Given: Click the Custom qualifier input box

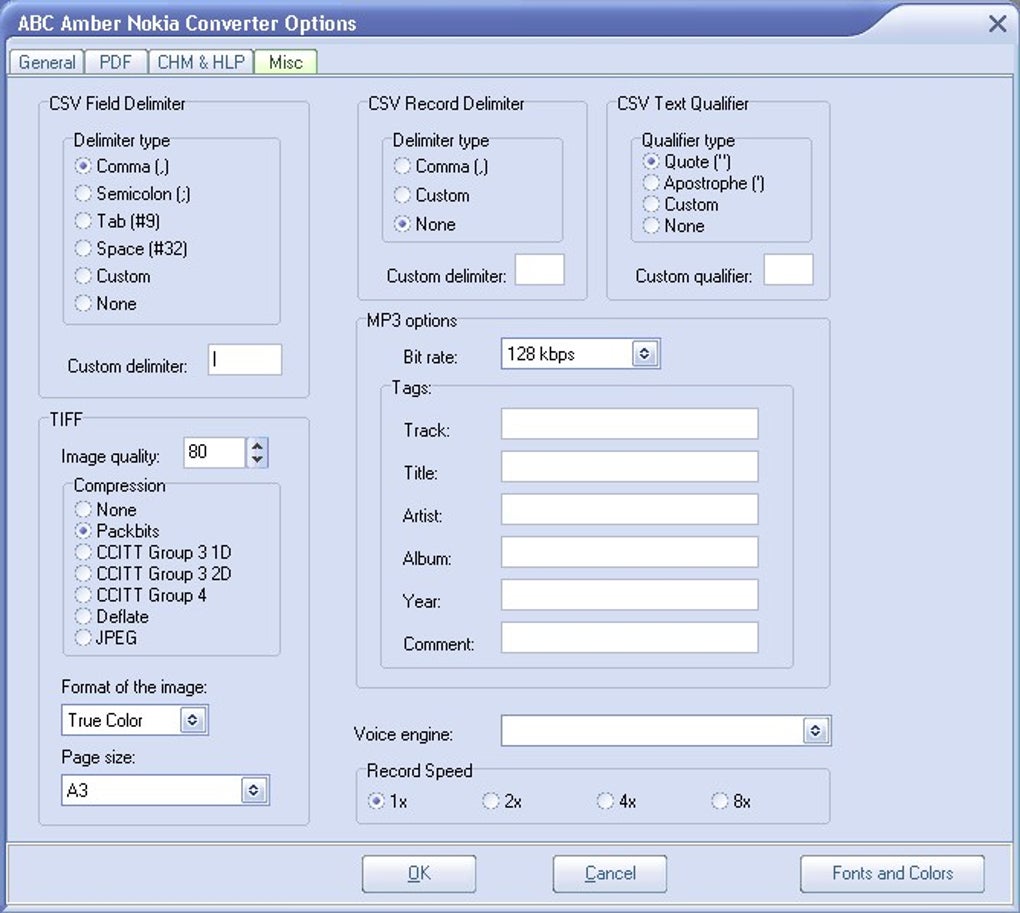Looking at the screenshot, I should [x=788, y=269].
